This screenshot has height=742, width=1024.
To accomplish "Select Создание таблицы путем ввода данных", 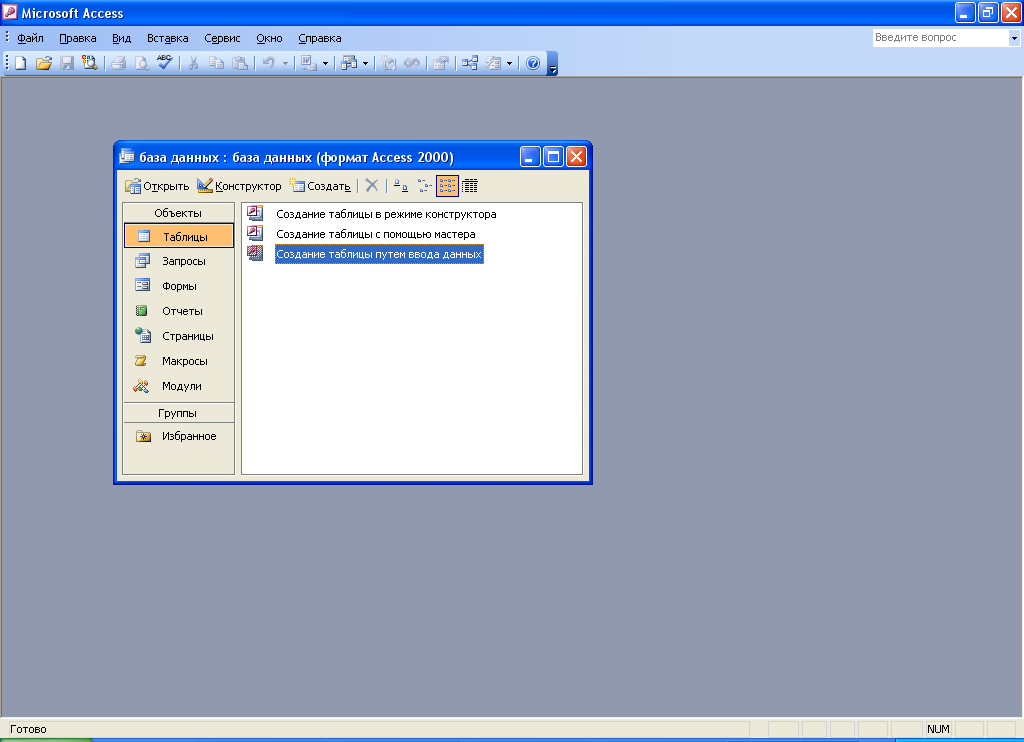I will (x=365, y=254).
